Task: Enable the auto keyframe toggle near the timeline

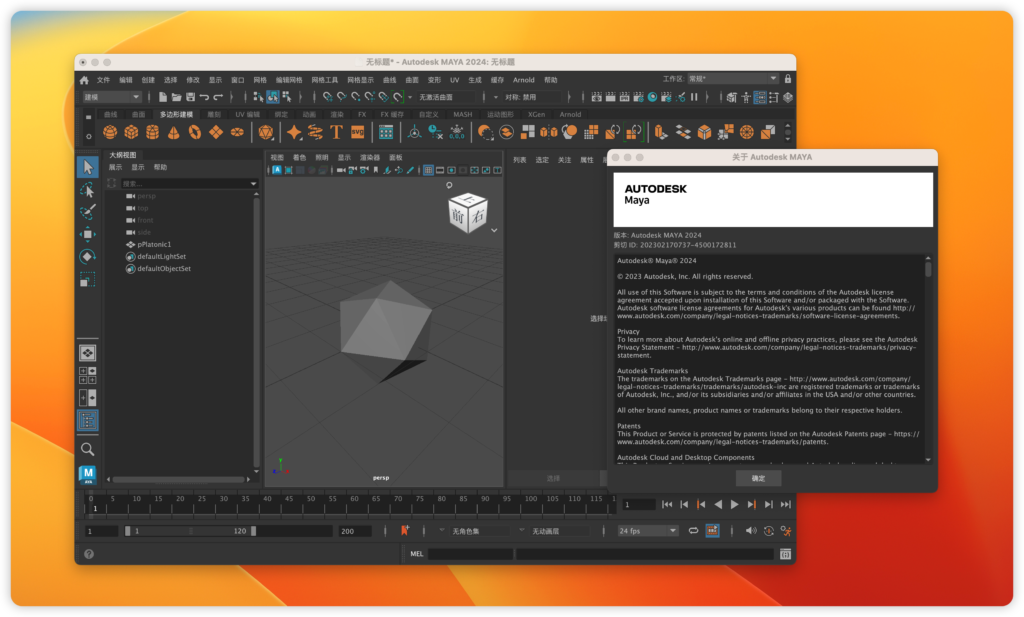Action: pos(406,531)
